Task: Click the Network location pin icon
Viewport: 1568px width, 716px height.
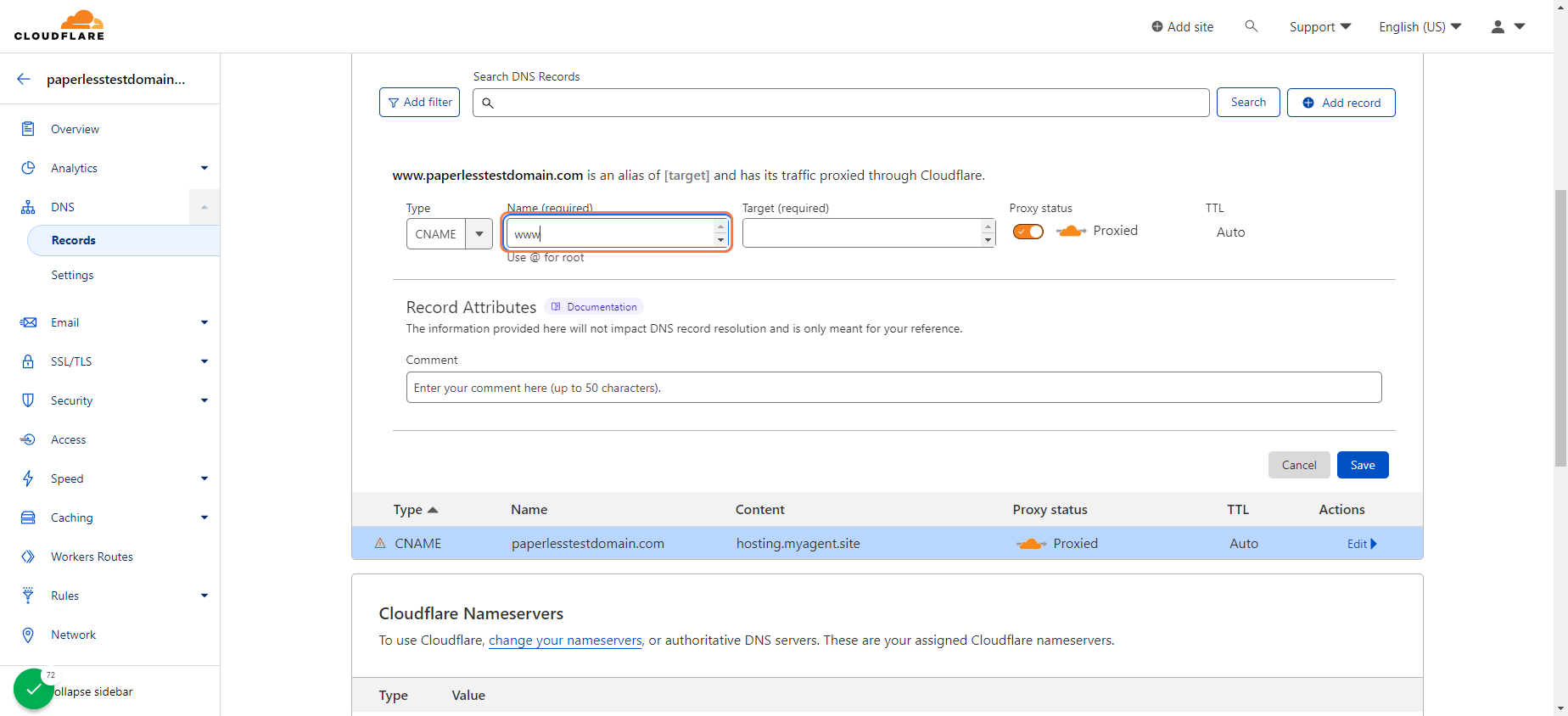Action: pyautogui.click(x=28, y=635)
